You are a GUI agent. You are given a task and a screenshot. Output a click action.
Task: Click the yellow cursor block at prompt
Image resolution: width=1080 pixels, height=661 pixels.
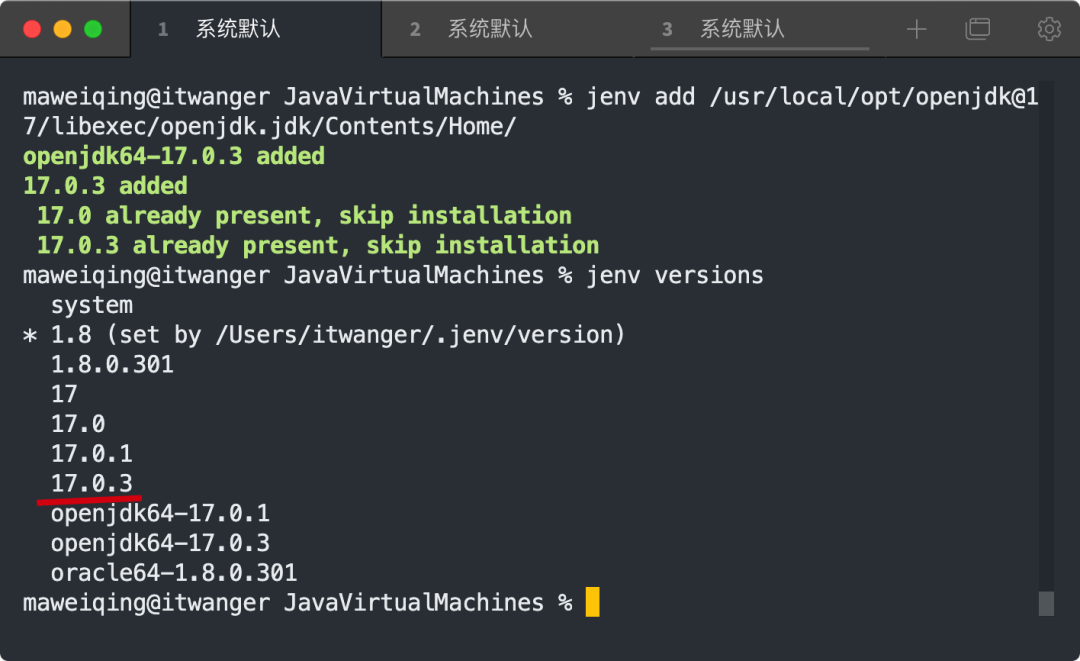pos(592,602)
